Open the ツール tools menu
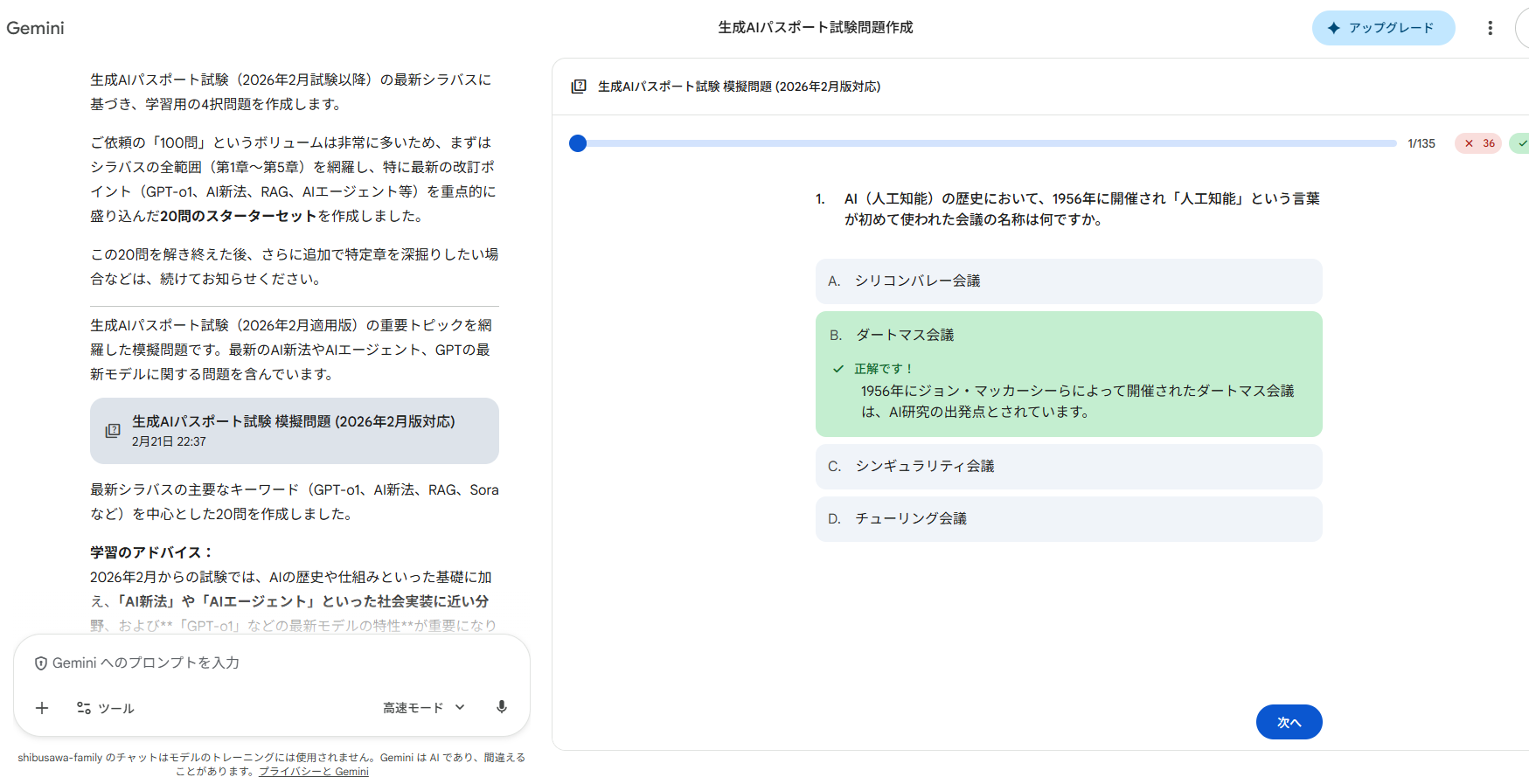This screenshot has width=1529, height=784. (105, 708)
